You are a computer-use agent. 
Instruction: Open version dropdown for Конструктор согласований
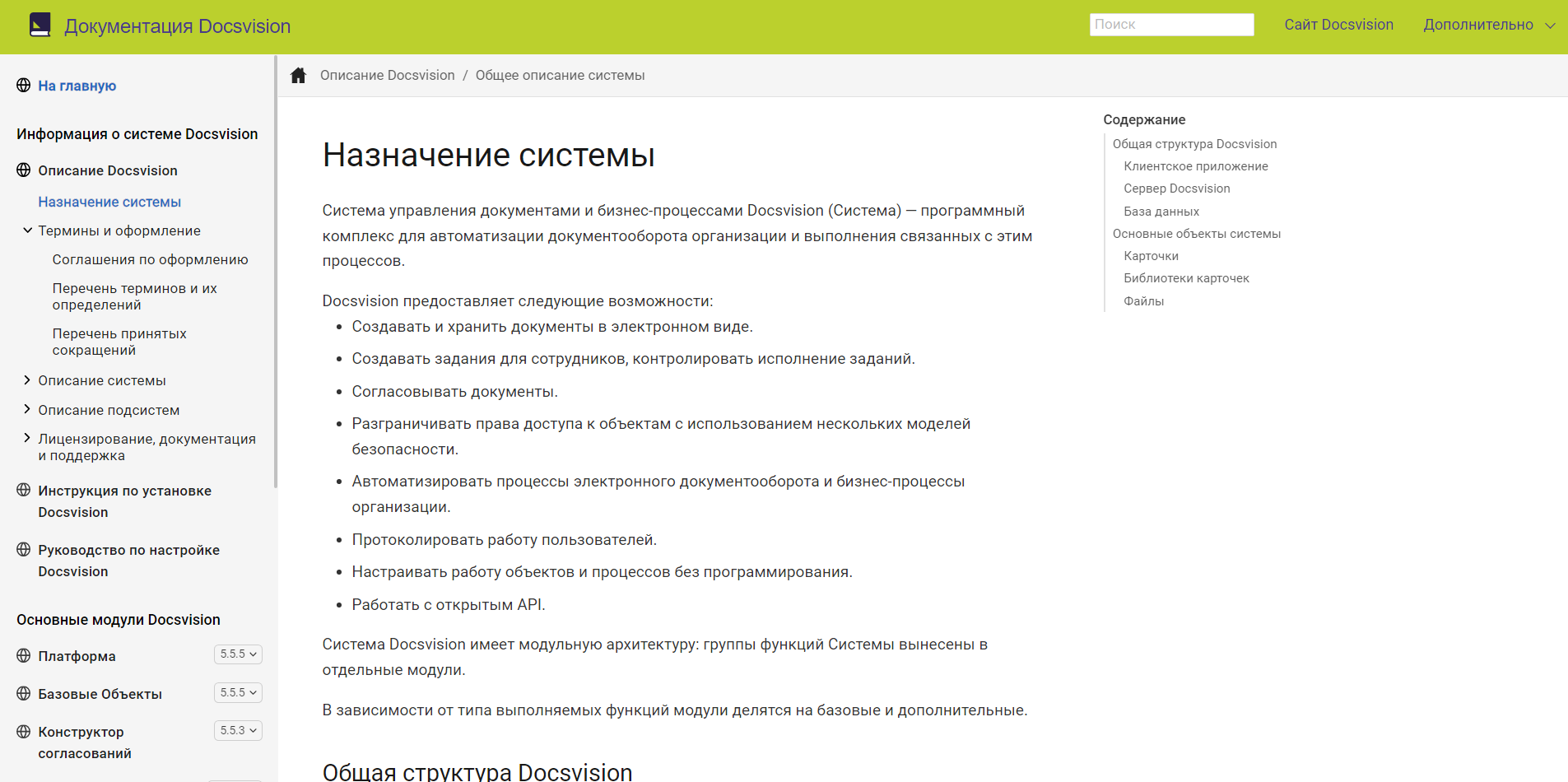(x=239, y=731)
